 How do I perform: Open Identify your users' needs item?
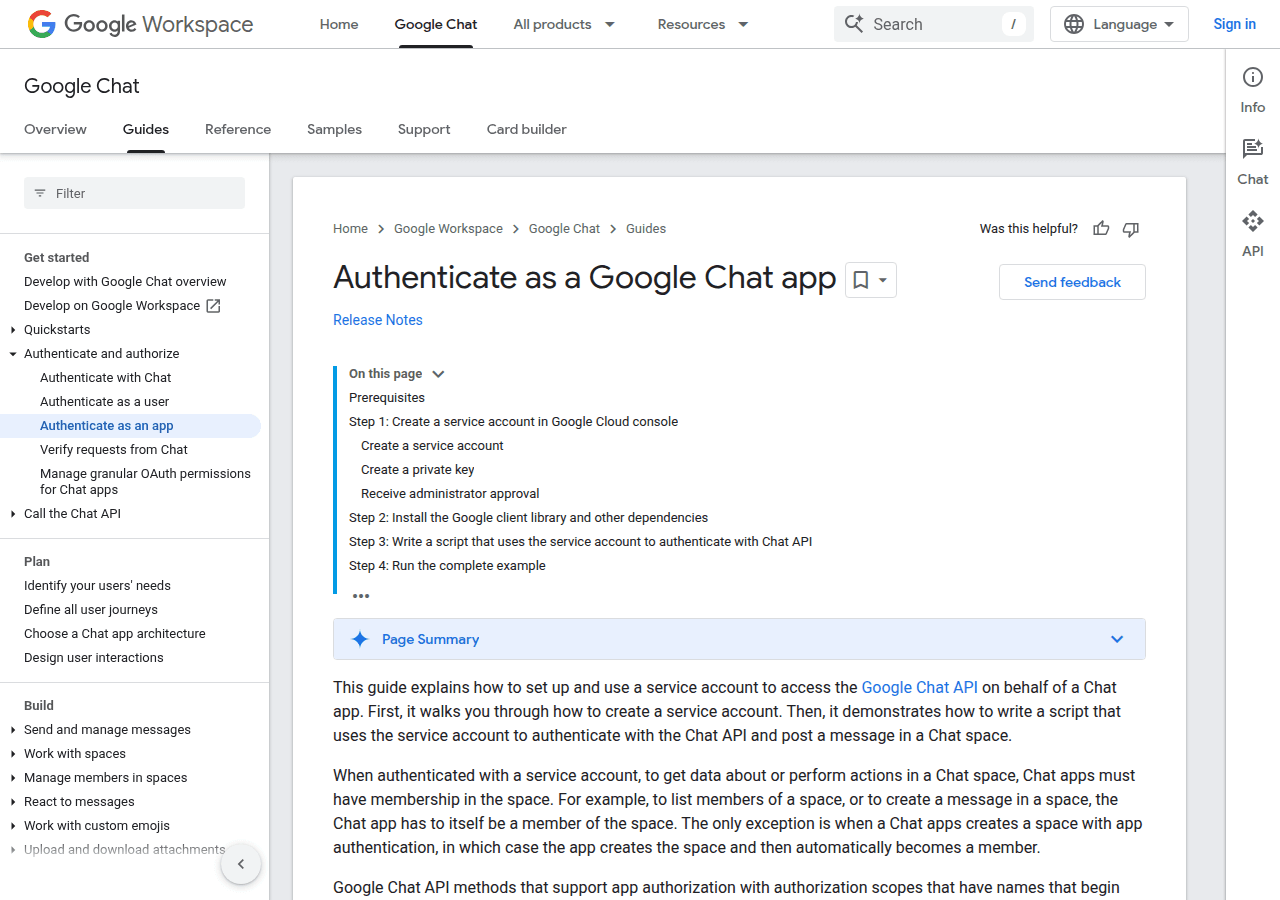(97, 586)
